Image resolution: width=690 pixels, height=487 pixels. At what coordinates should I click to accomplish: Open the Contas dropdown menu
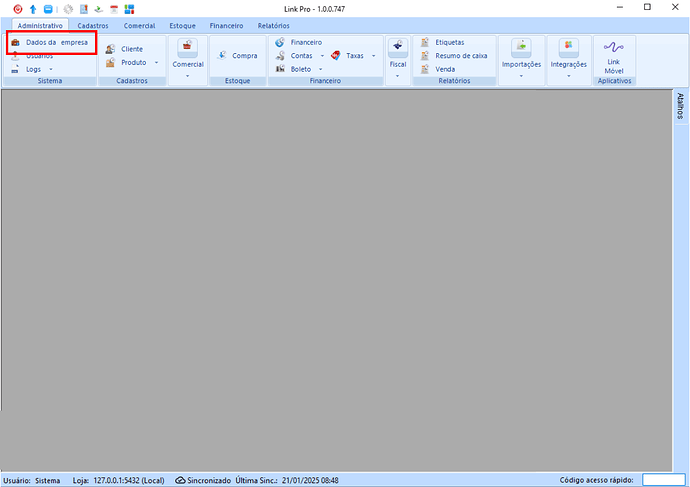(x=321, y=56)
